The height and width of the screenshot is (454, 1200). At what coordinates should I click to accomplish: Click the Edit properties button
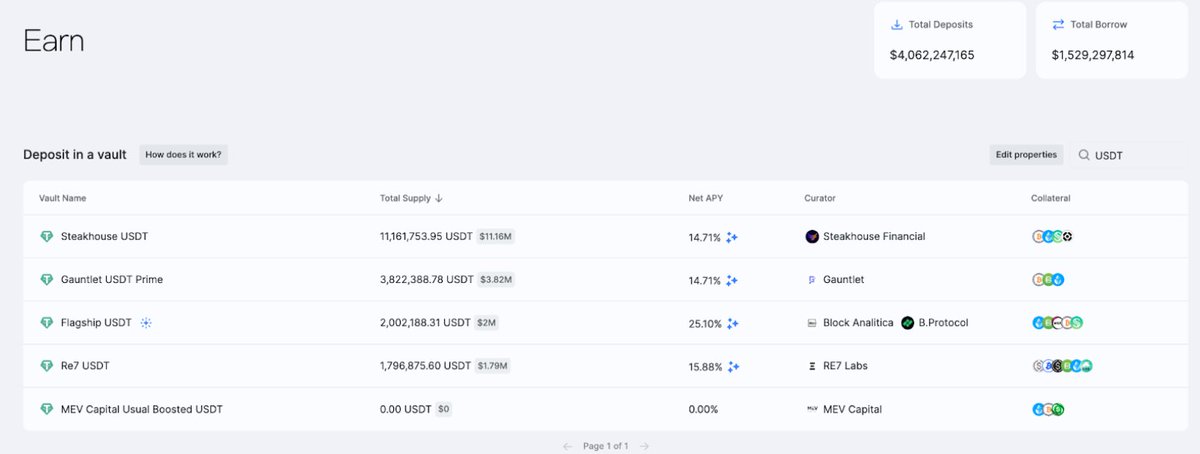coord(1025,155)
